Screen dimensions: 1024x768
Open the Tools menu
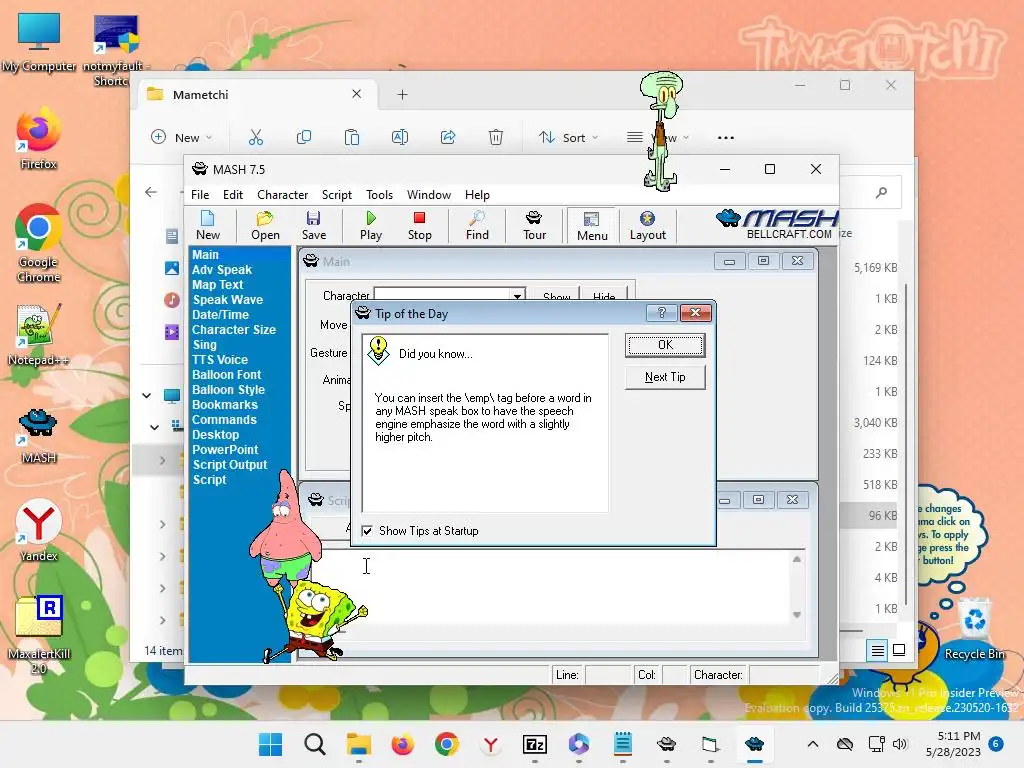379,195
